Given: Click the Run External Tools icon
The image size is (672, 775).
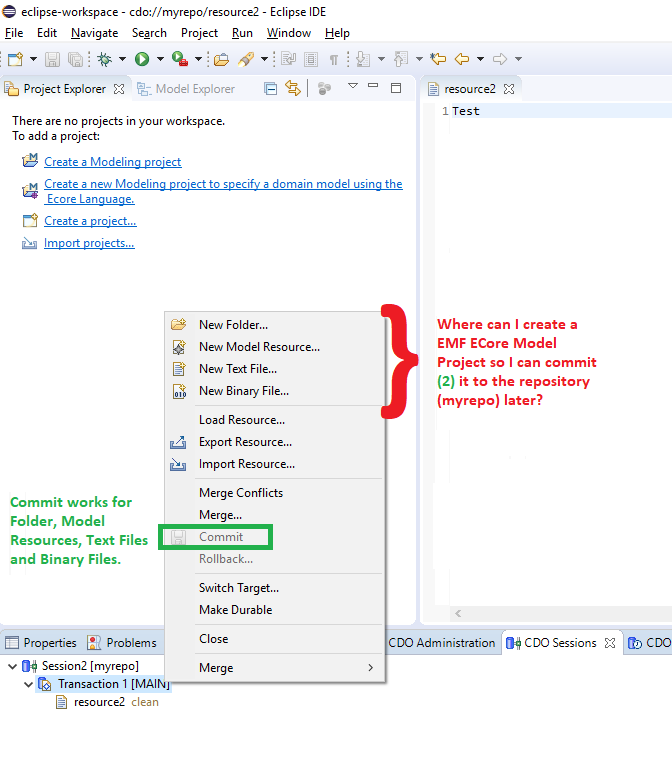Looking at the screenshot, I should [x=180, y=59].
